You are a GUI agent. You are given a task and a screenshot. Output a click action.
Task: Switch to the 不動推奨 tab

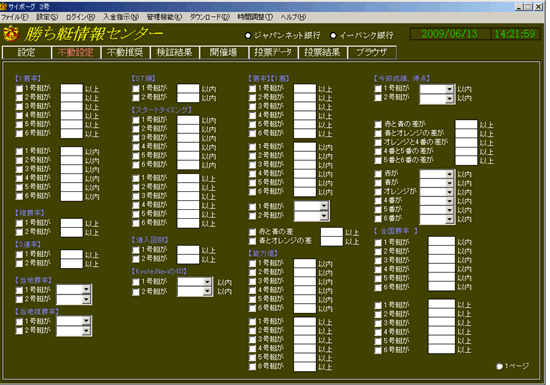coord(125,53)
